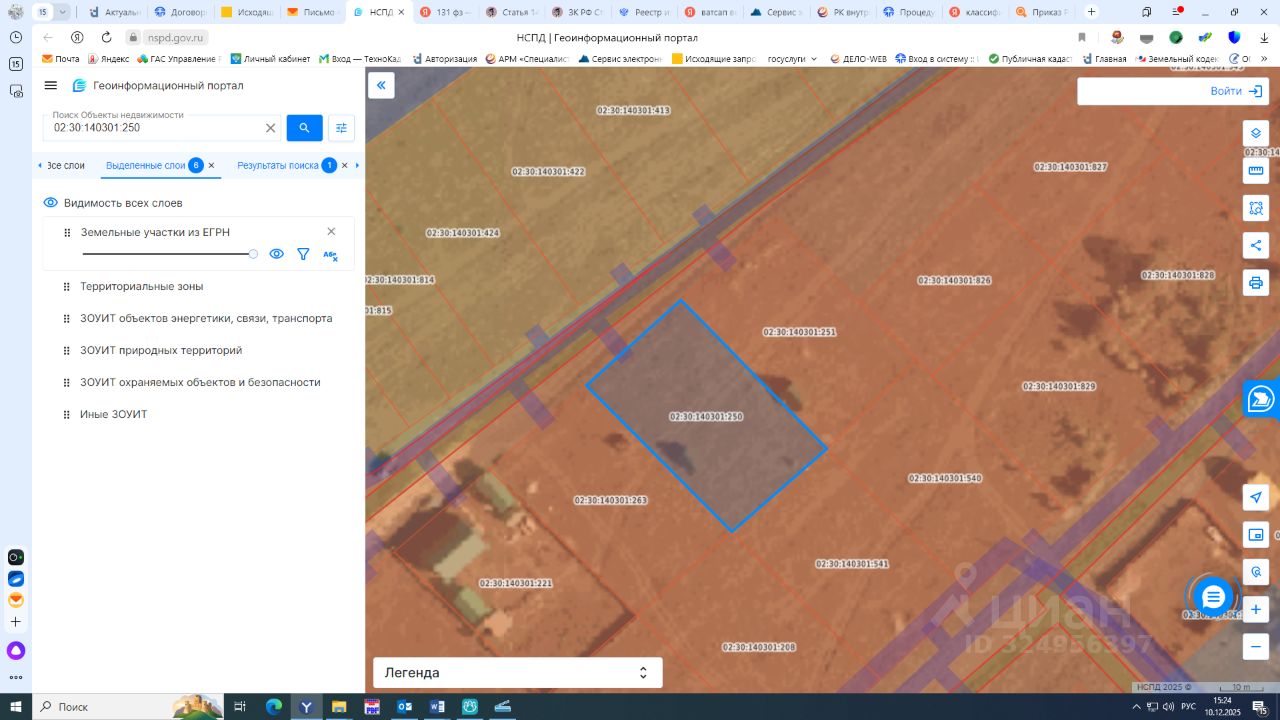The image size is (1280, 720).
Task: Activate the measurement ruler tool
Action: (1256, 171)
